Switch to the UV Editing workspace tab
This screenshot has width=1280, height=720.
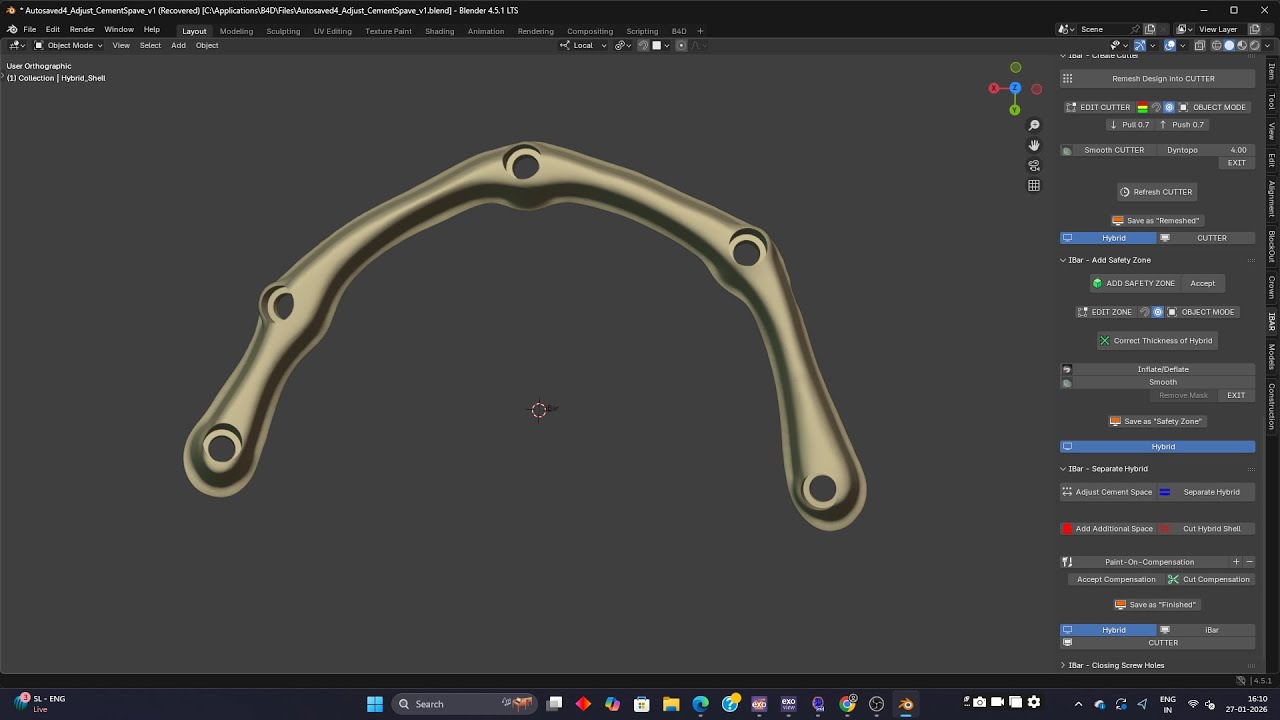pyautogui.click(x=333, y=31)
